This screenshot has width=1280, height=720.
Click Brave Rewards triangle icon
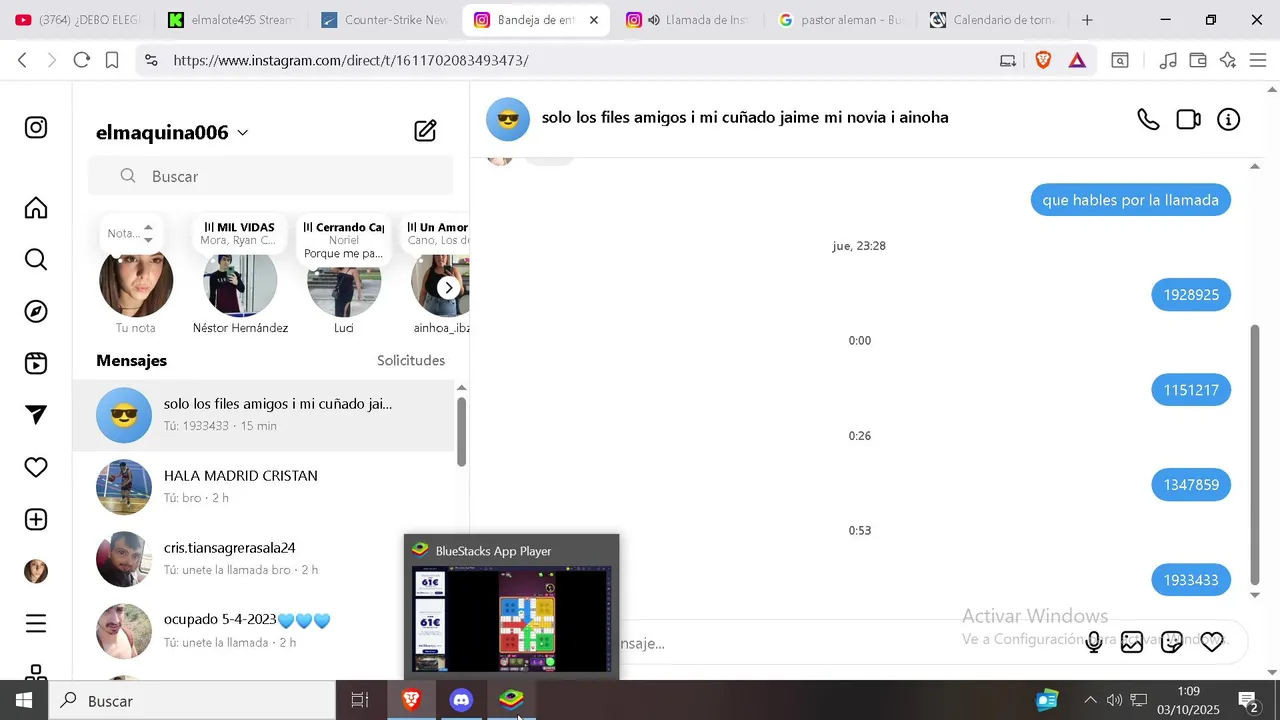point(1077,60)
